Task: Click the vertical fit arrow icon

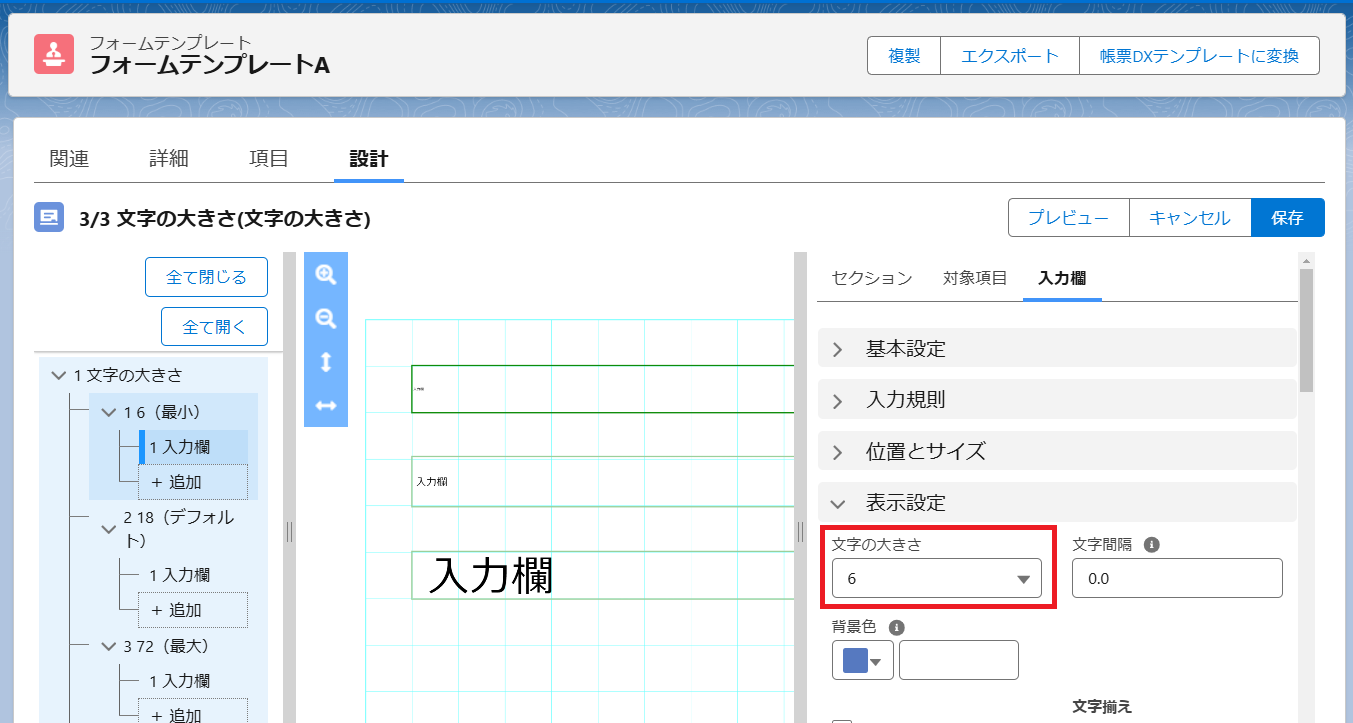Action: point(325,362)
